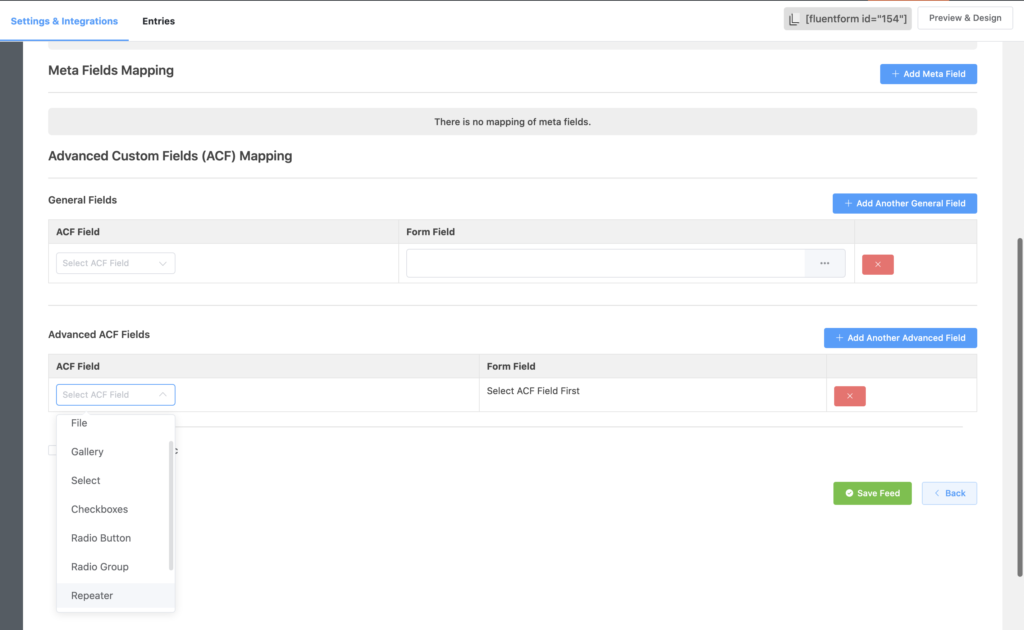Collapse the Advanced ACF Field dropdown arrow
1024x630 pixels.
pyautogui.click(x=163, y=395)
